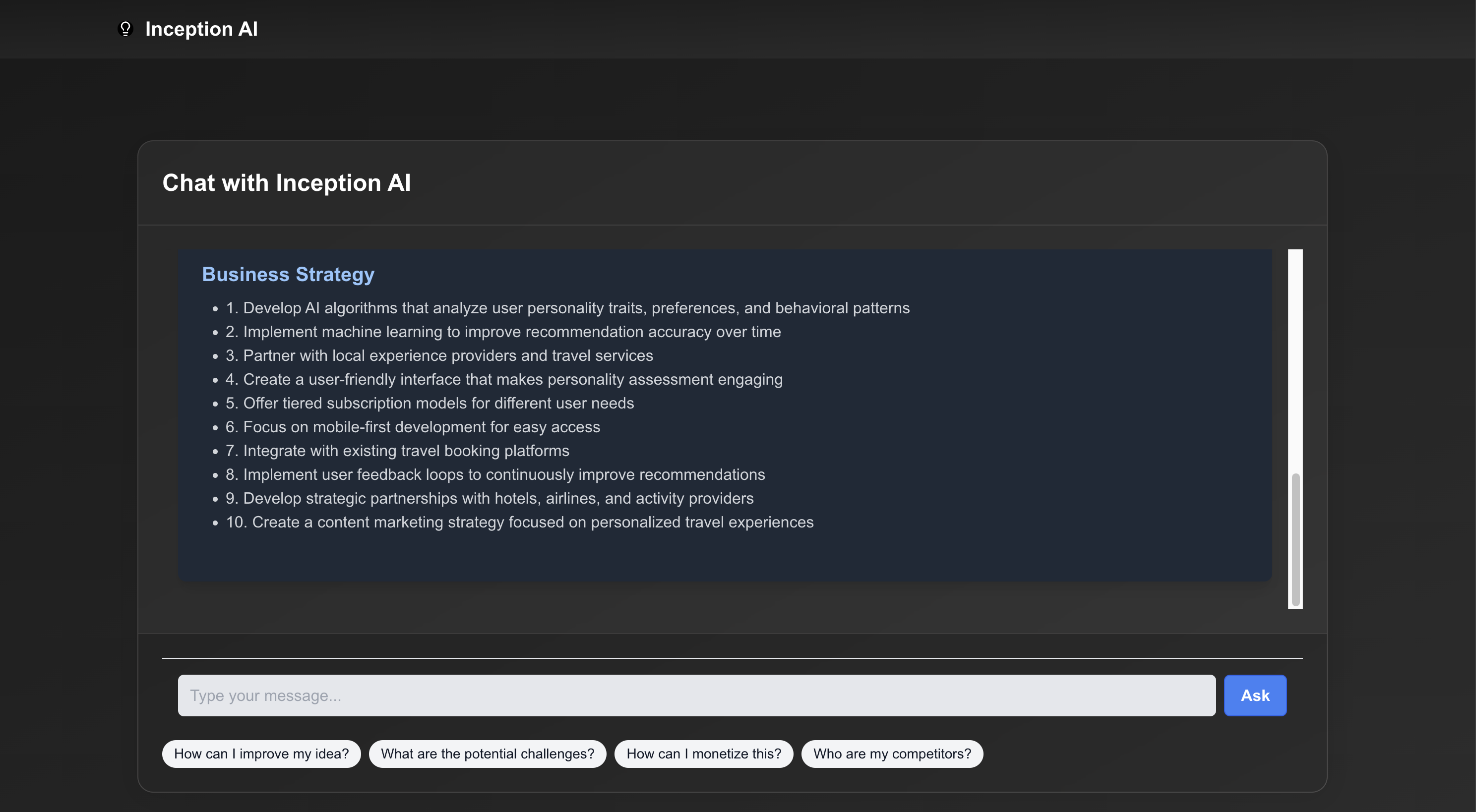Select the tiered subscription models bullet
This screenshot has height=812, width=1476.
(x=430, y=403)
